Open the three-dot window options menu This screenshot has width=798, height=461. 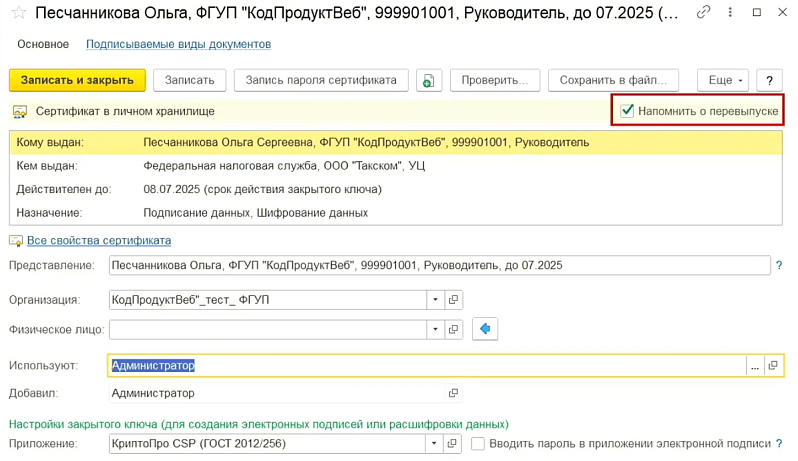tap(730, 12)
